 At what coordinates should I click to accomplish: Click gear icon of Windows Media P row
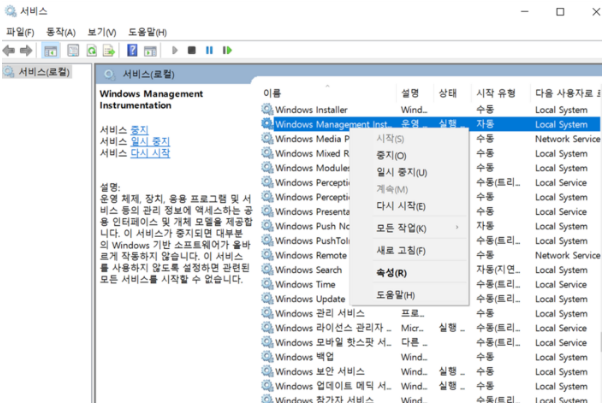267,138
